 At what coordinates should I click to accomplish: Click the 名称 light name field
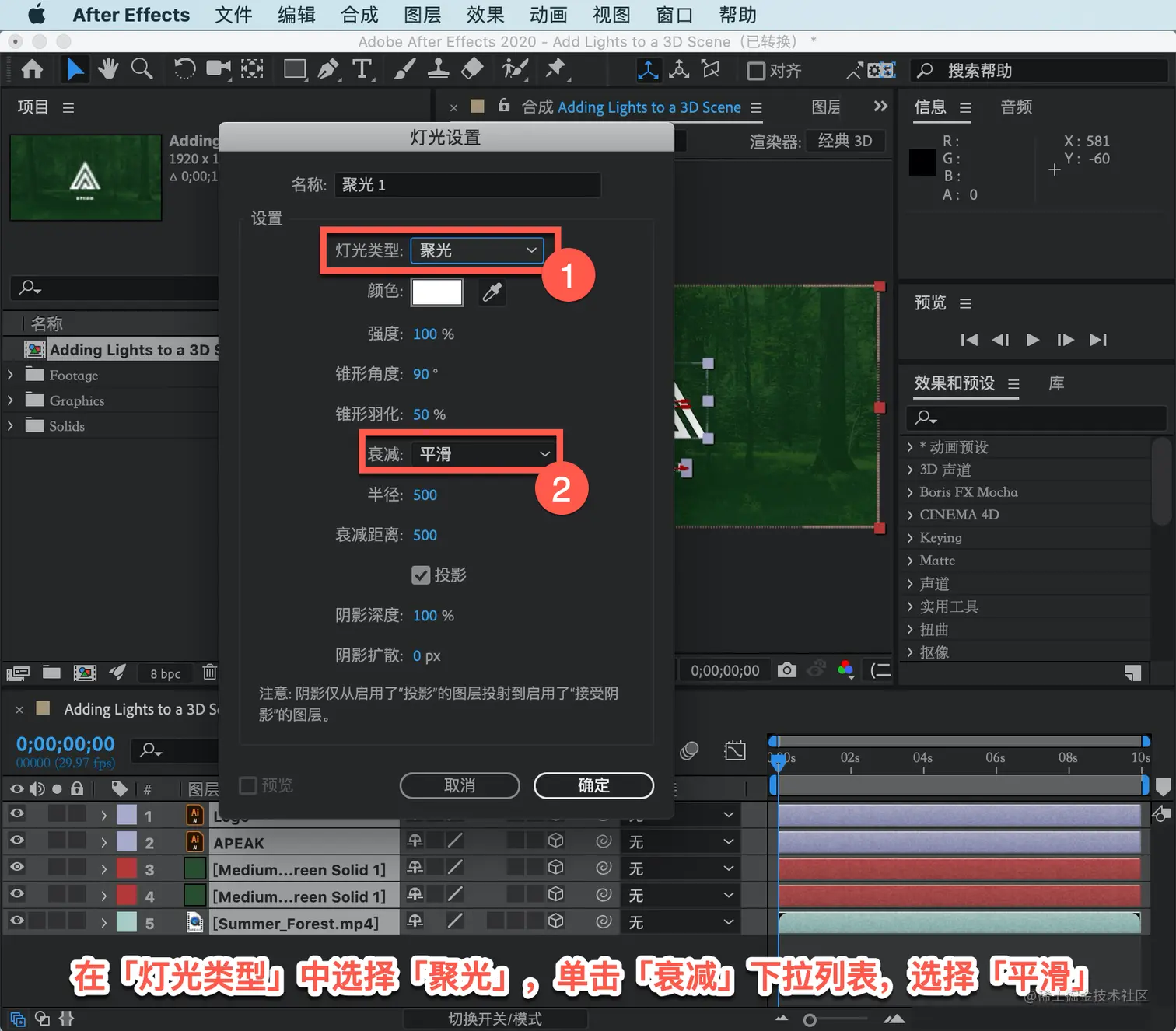coord(467,185)
